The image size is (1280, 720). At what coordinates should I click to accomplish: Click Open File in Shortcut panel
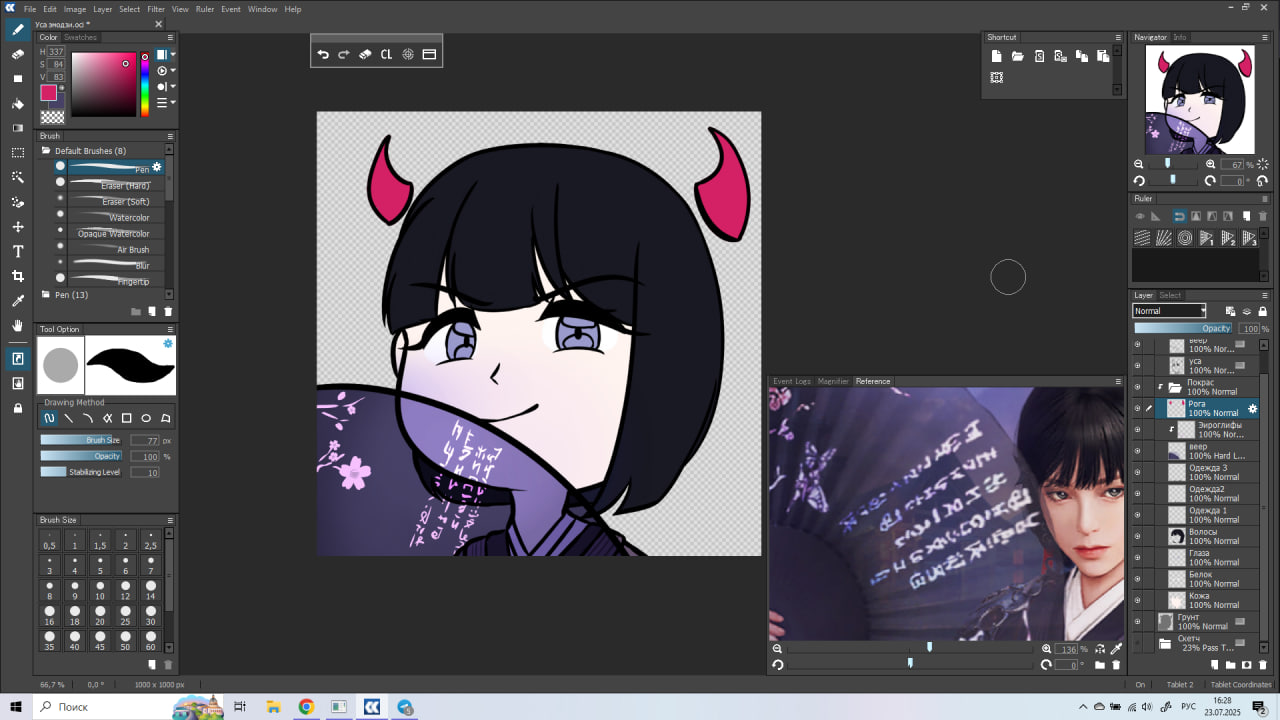pyautogui.click(x=1017, y=56)
